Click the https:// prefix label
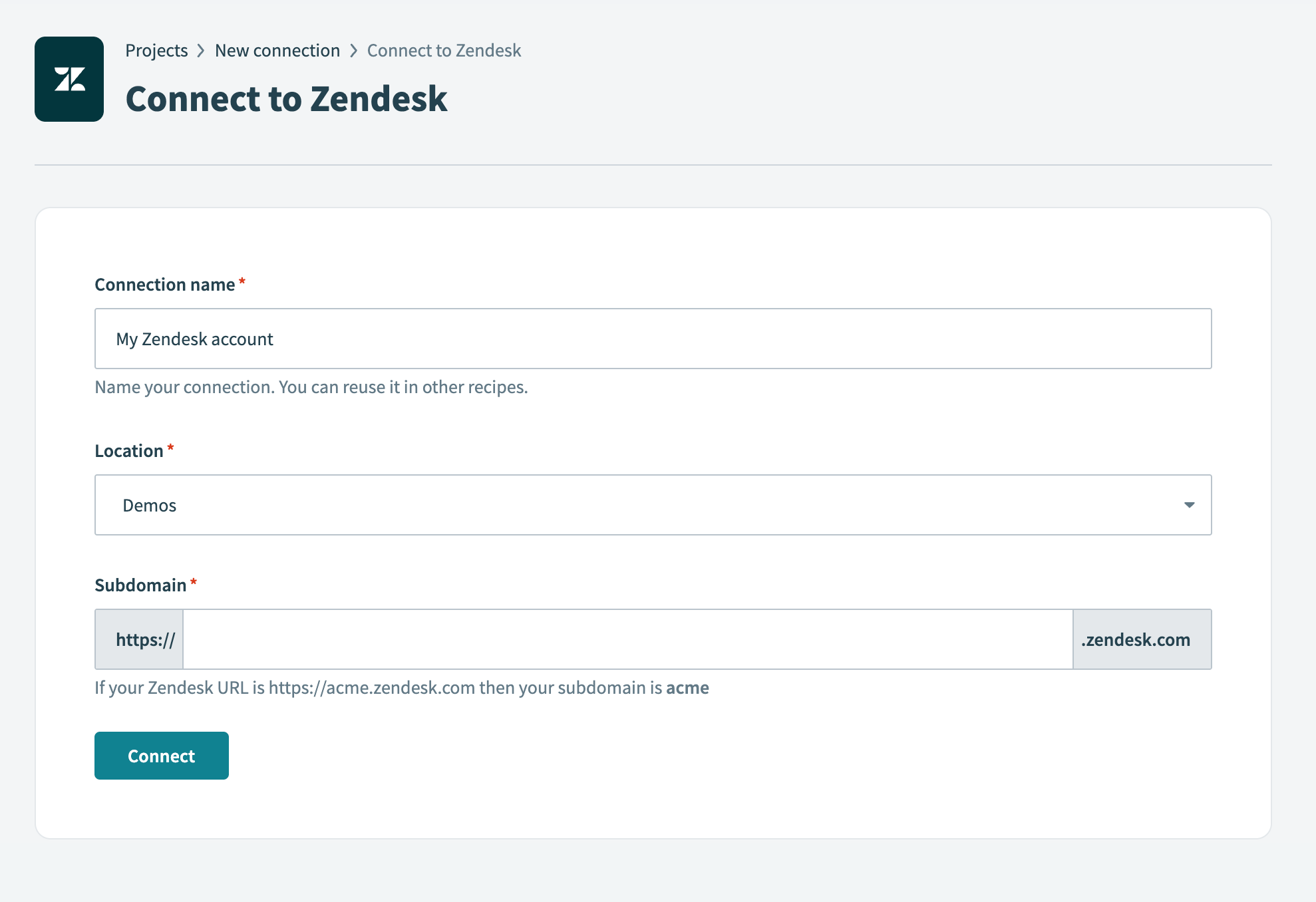Image resolution: width=1316 pixels, height=902 pixels. (145, 639)
